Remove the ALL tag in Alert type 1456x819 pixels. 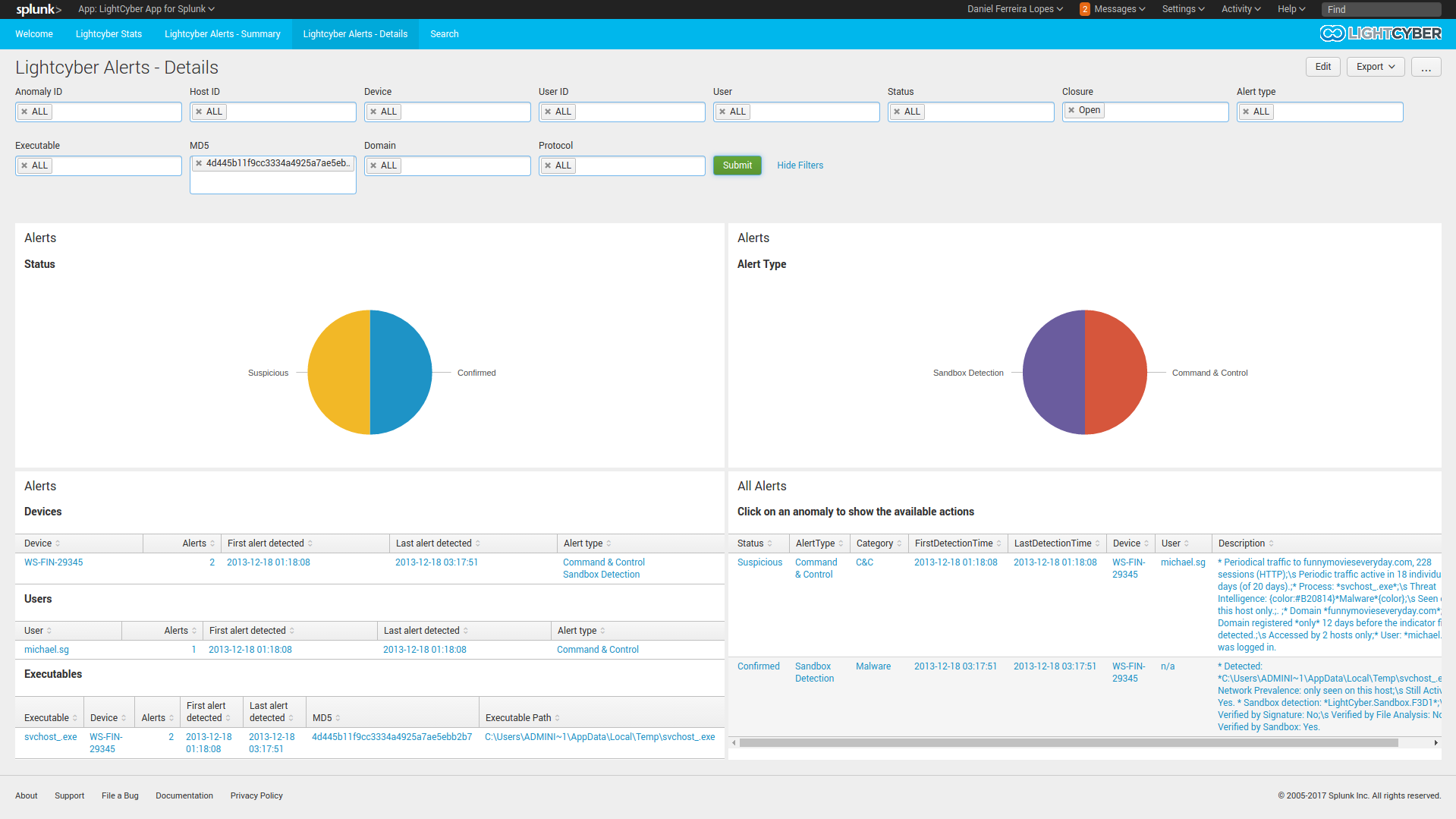click(1247, 112)
